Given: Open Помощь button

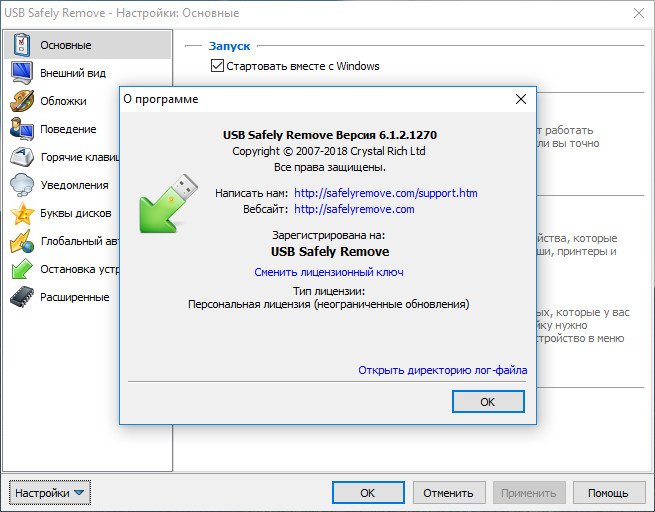Looking at the screenshot, I should tap(609, 493).
